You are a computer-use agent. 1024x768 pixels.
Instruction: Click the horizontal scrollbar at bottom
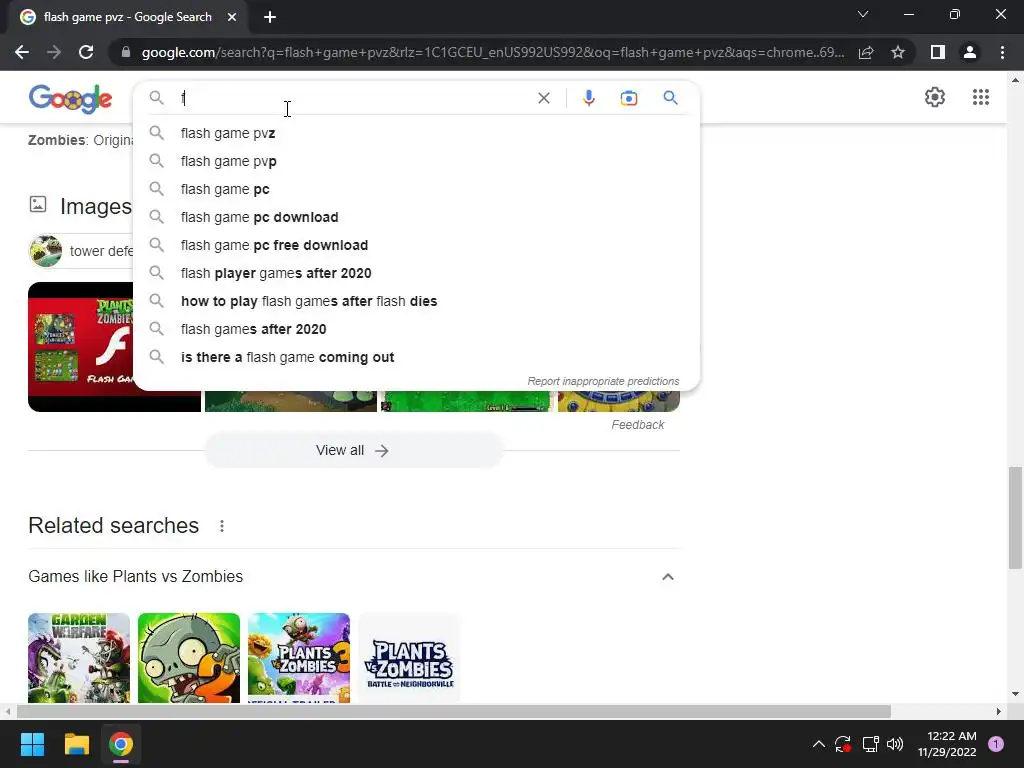tap(454, 711)
